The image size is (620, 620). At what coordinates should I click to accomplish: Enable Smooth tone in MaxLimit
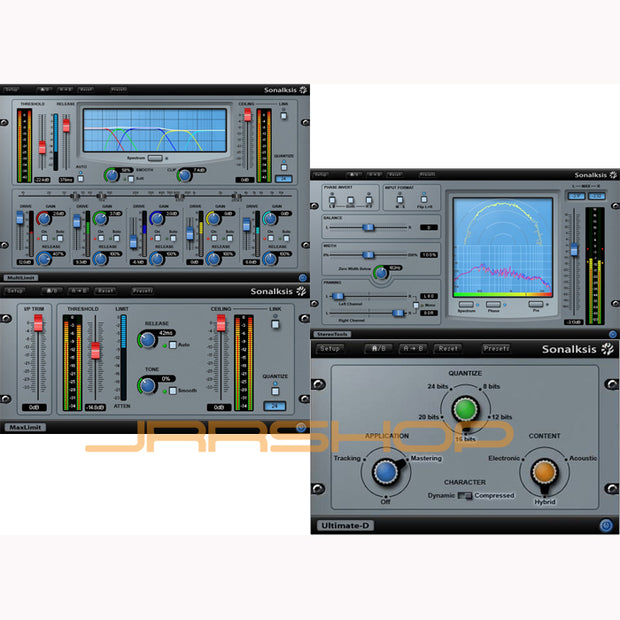(x=173, y=391)
